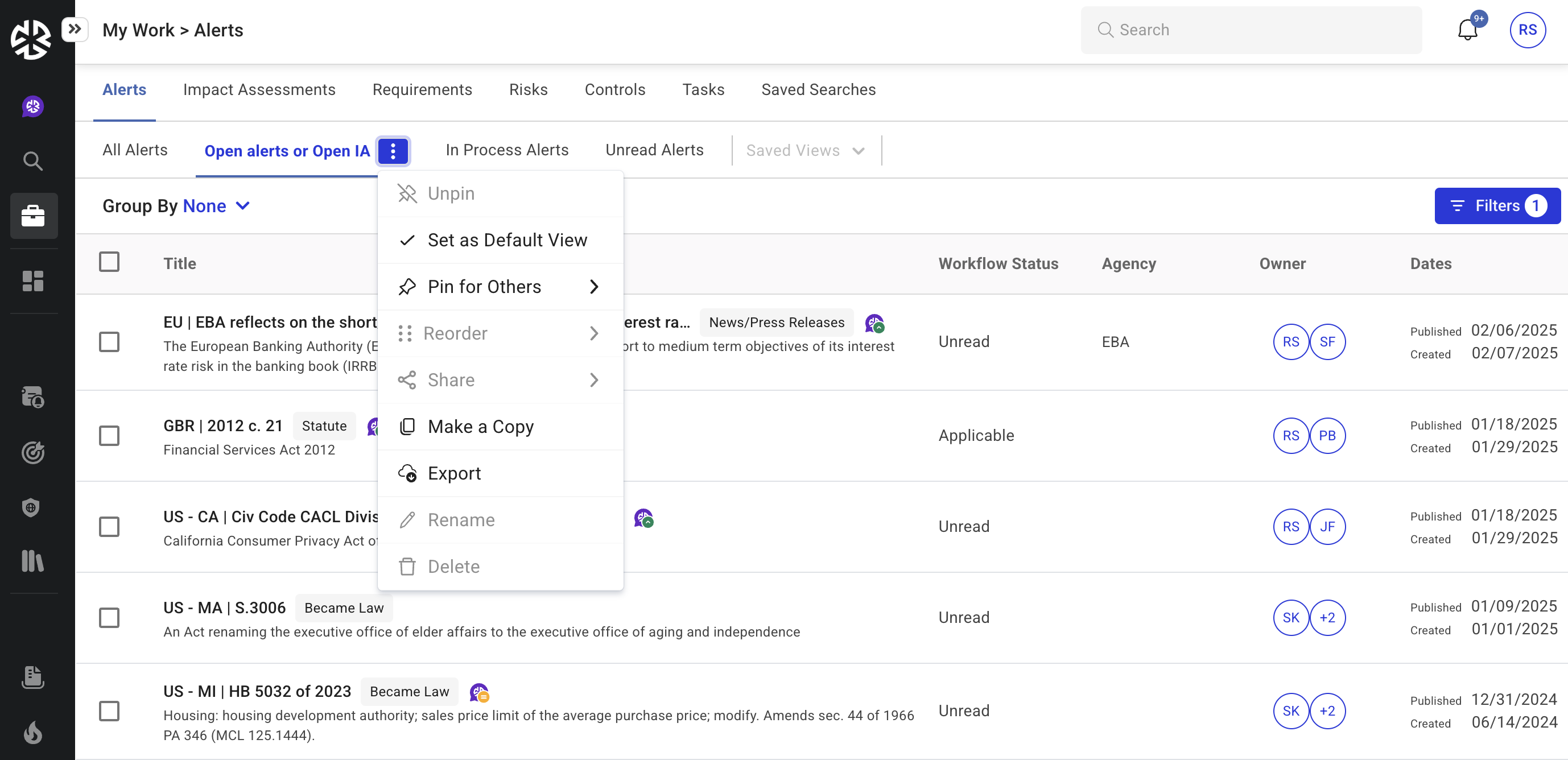Click the shield icon in sidebar
This screenshot has width=1568, height=760.
point(32,507)
